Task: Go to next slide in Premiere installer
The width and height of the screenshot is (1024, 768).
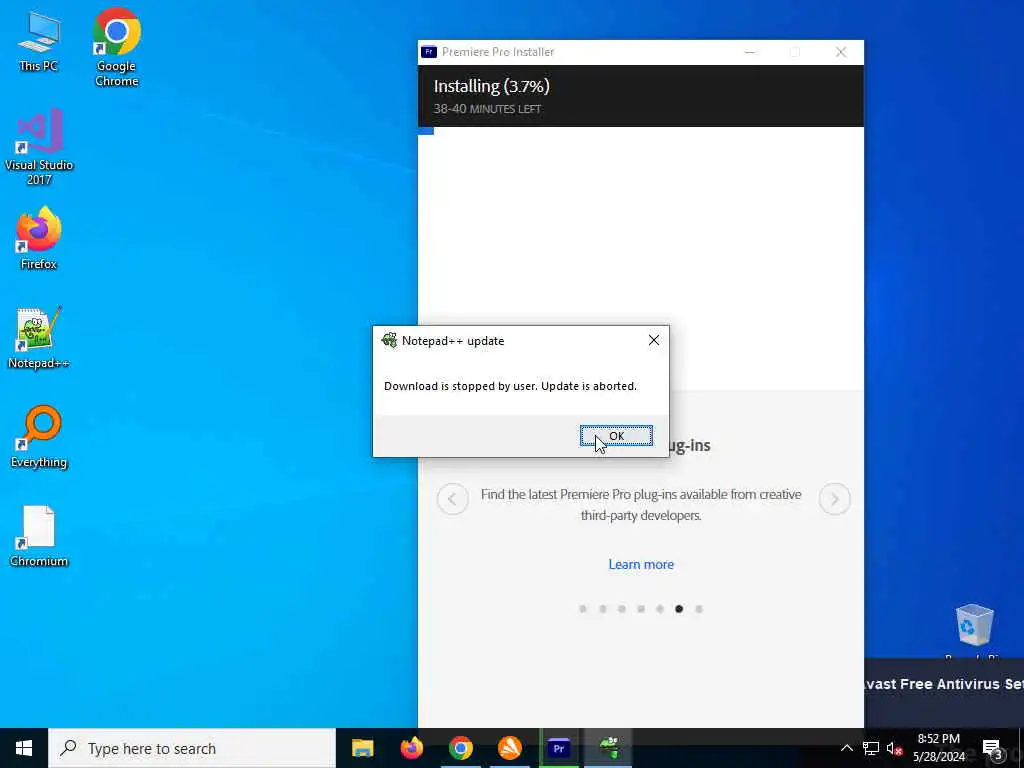Action: tap(835, 499)
